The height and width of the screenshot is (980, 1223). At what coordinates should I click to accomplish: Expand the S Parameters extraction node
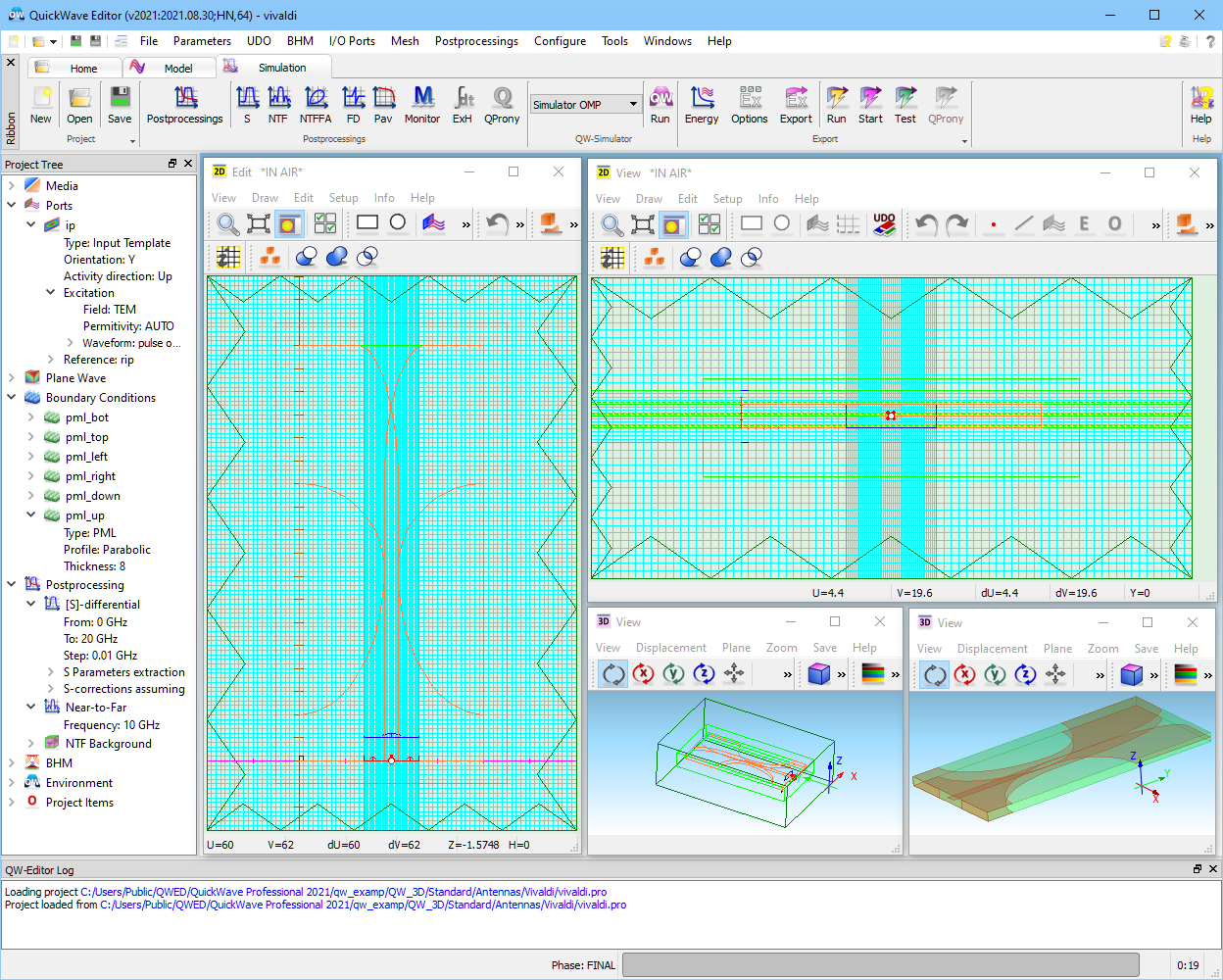point(50,671)
